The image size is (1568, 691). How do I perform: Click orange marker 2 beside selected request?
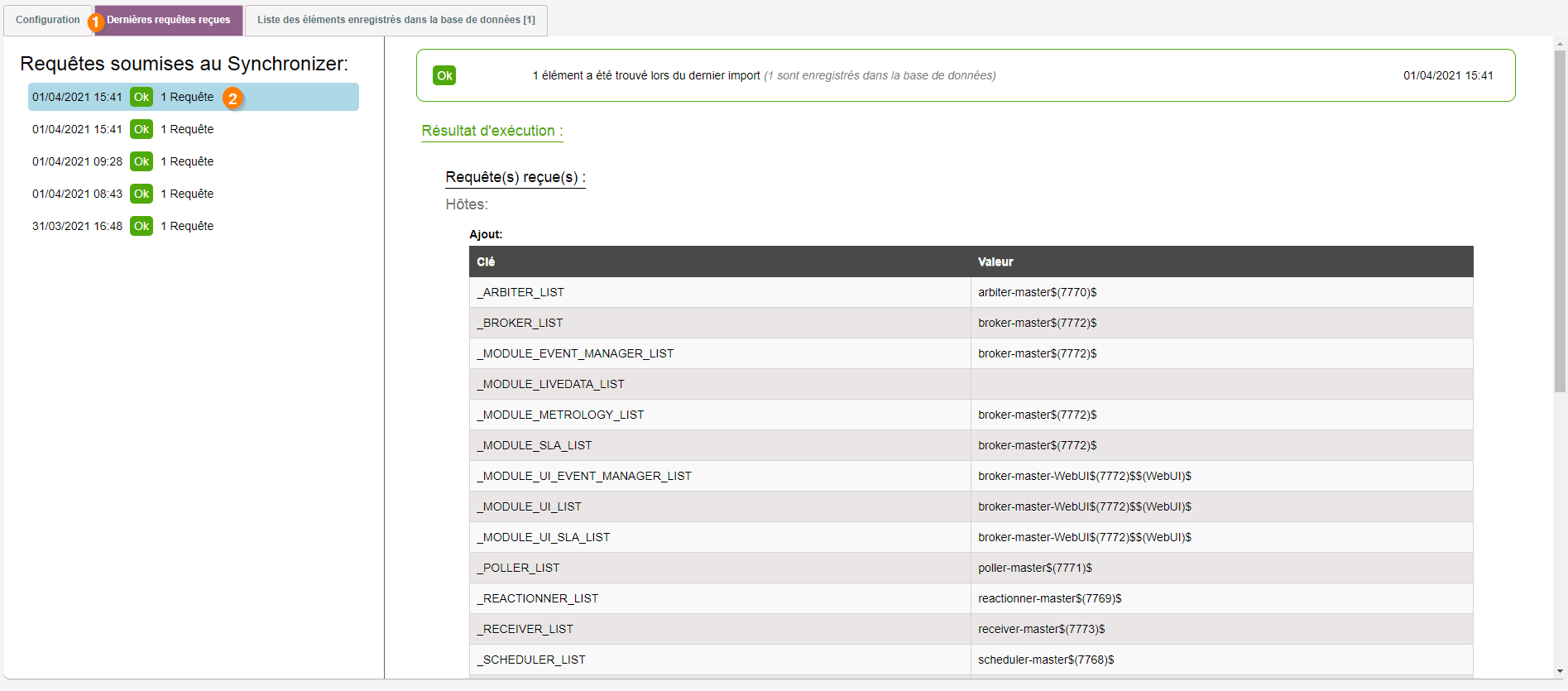[x=233, y=98]
